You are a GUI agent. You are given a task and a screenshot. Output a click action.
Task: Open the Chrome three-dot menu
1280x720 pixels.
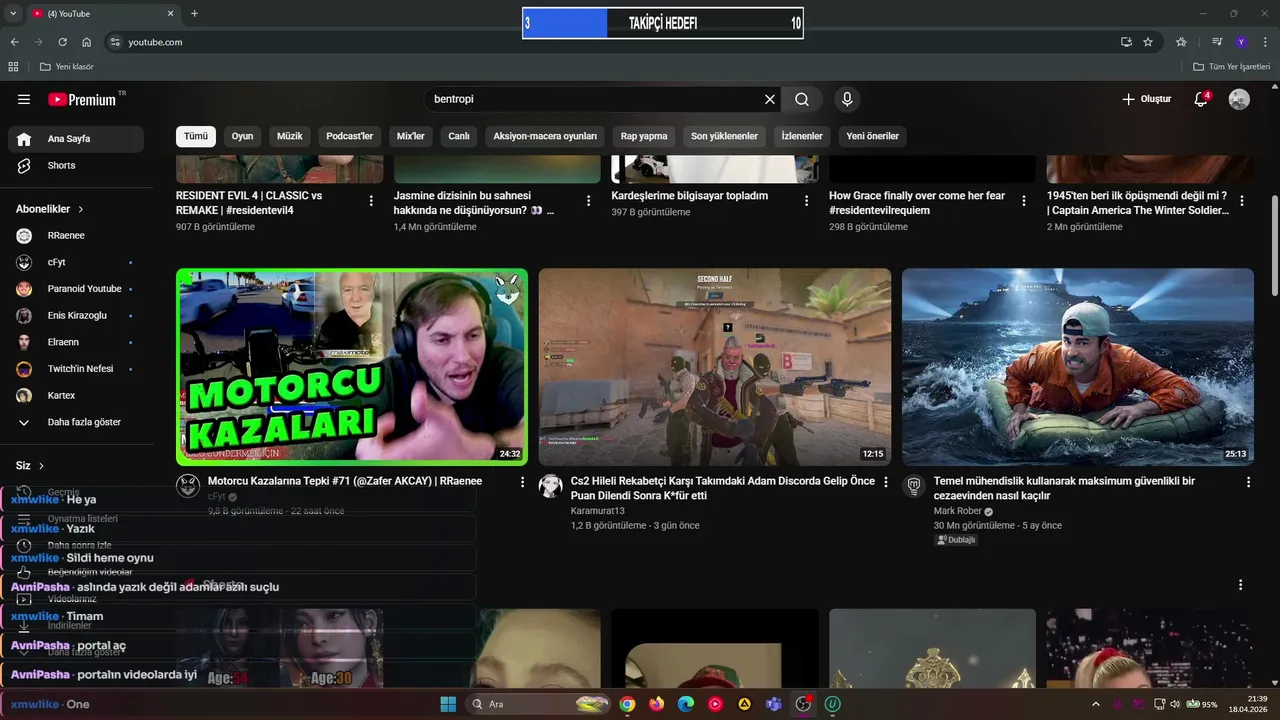coord(1265,42)
